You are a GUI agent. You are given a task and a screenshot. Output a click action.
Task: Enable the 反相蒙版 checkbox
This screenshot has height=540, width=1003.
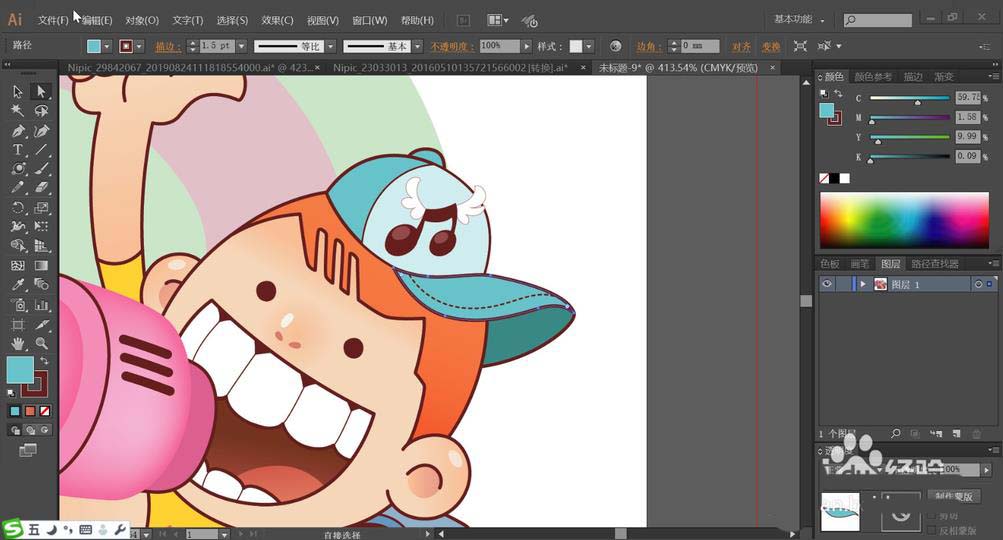(932, 529)
